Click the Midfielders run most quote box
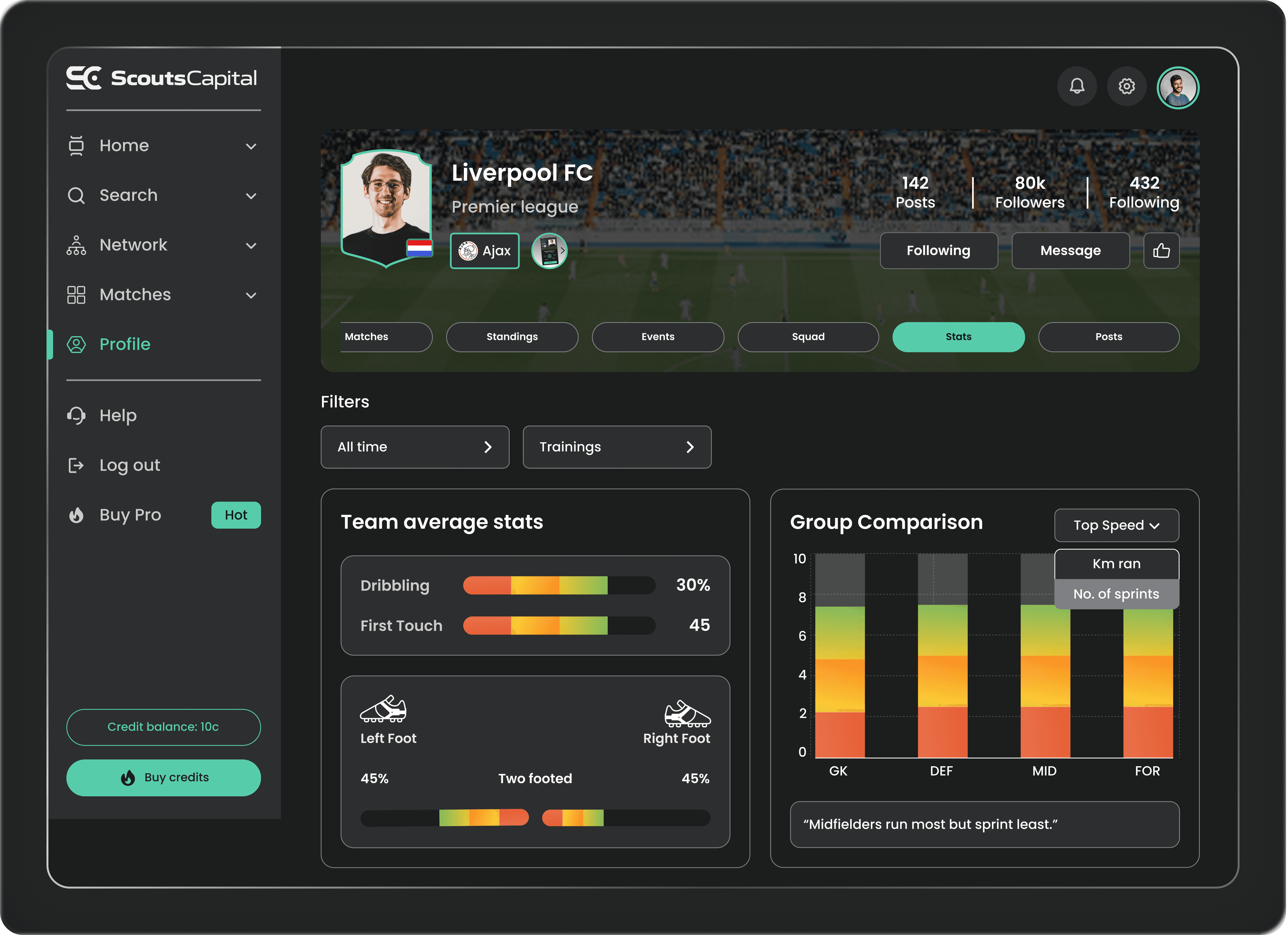The image size is (1288, 935). [984, 824]
